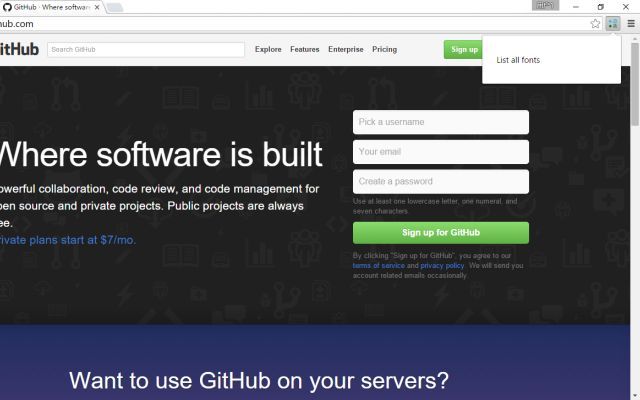Open the Explore nav link
This screenshot has height=400, width=640.
point(268,49)
